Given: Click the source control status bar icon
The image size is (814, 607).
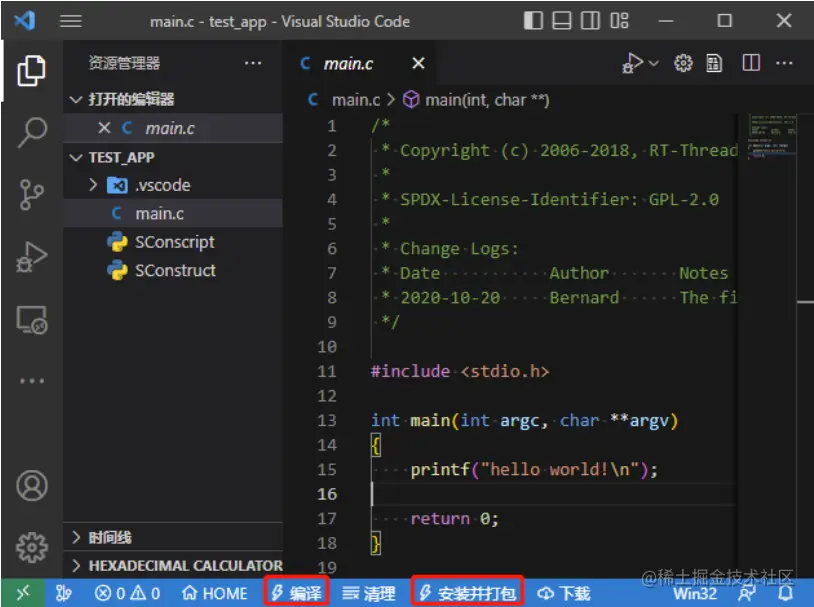Looking at the screenshot, I should (x=63, y=592).
